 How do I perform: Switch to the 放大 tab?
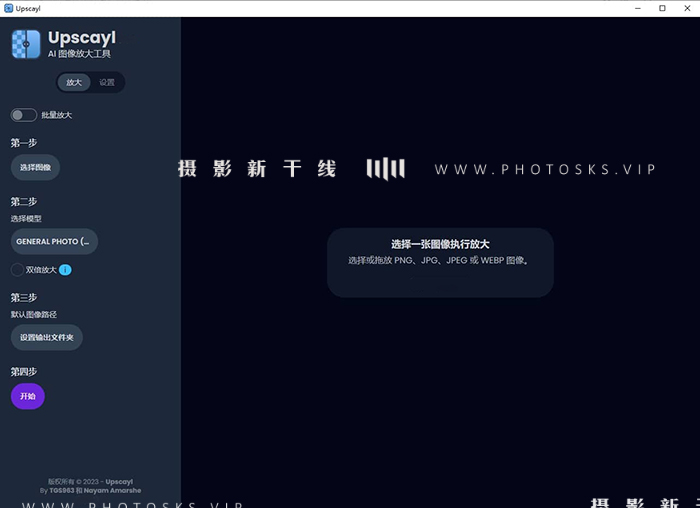(74, 82)
